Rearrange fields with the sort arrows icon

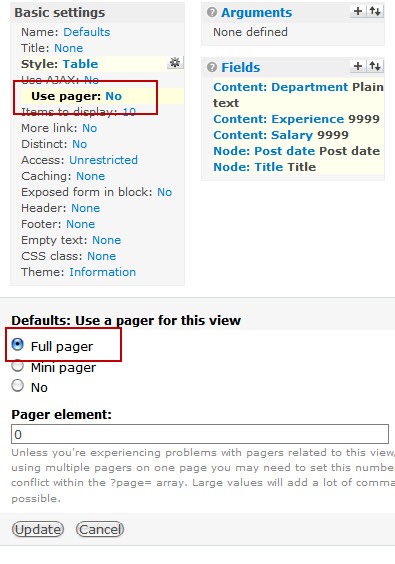[375, 66]
